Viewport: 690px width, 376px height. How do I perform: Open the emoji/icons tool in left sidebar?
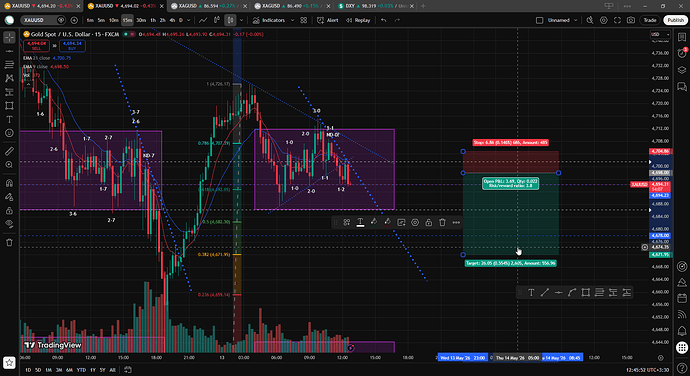(x=9, y=133)
